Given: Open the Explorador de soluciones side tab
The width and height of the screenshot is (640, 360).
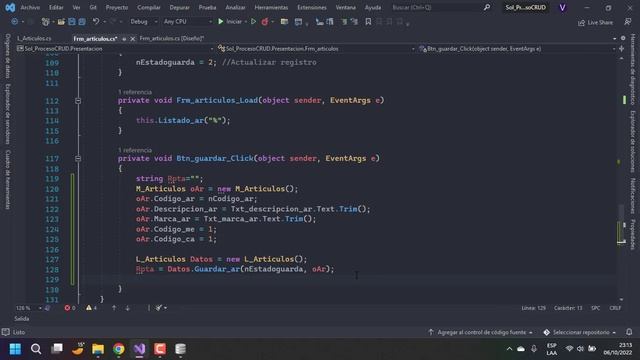Looking at the screenshot, I should click(x=633, y=142).
